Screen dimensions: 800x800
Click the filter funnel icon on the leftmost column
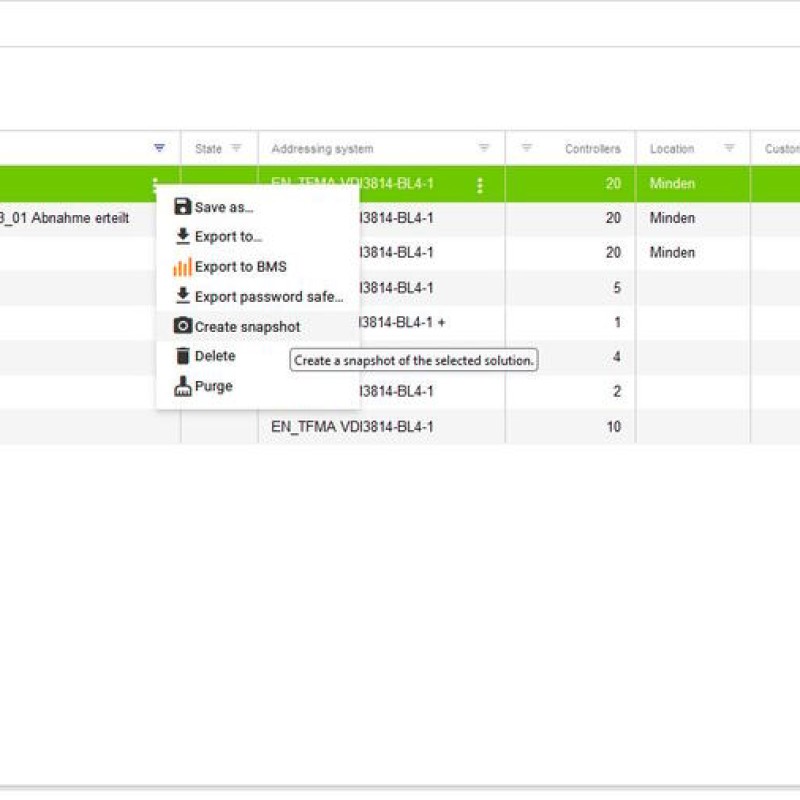coord(158,147)
